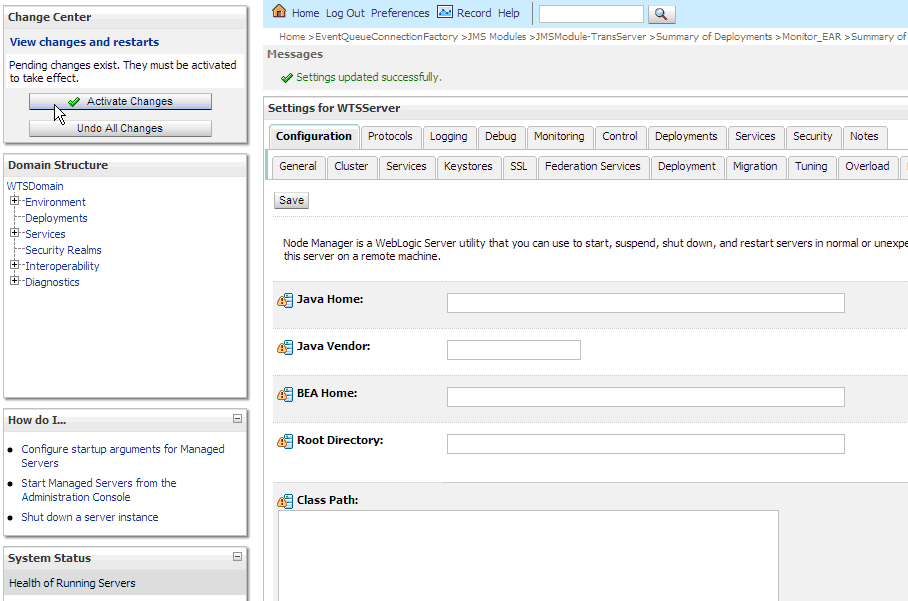908x601 pixels.
Task: Open Preferences link
Action: coord(400,13)
